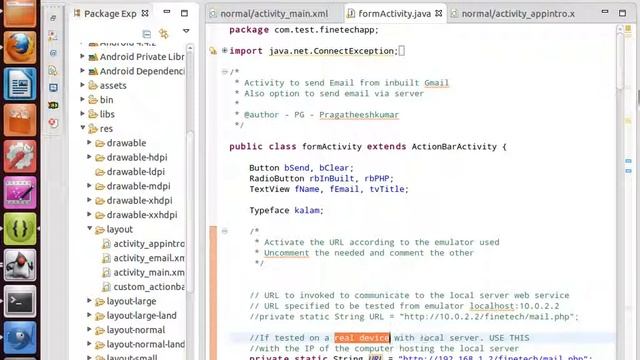This screenshot has width=640, height=360.
Task: Open the blue fish dock icon
Action: click(20, 337)
